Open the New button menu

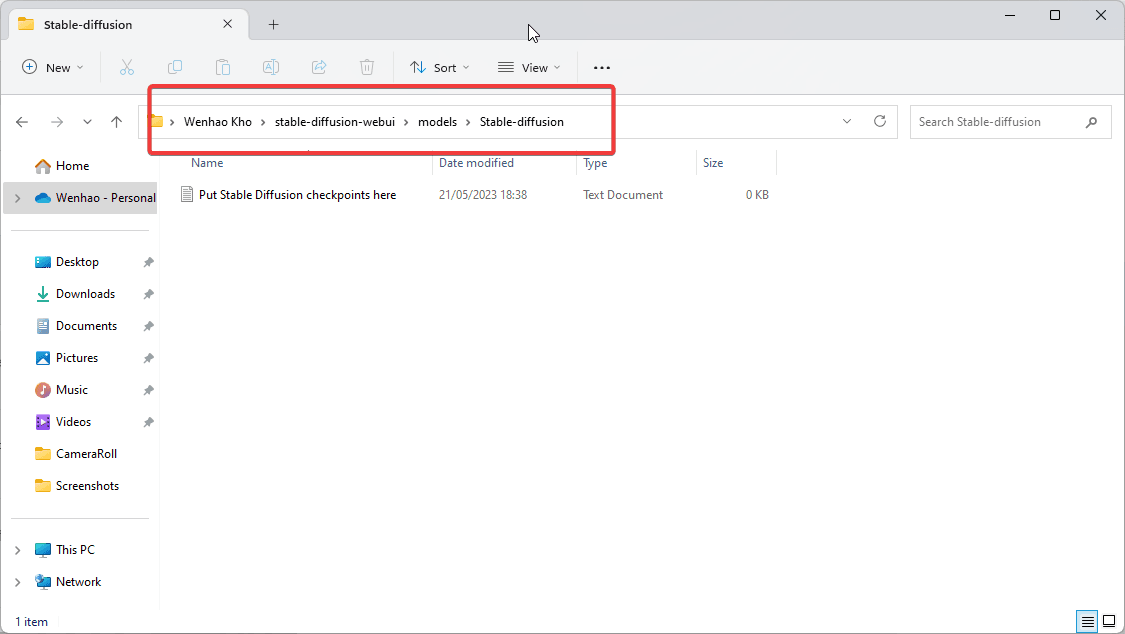click(x=52, y=67)
